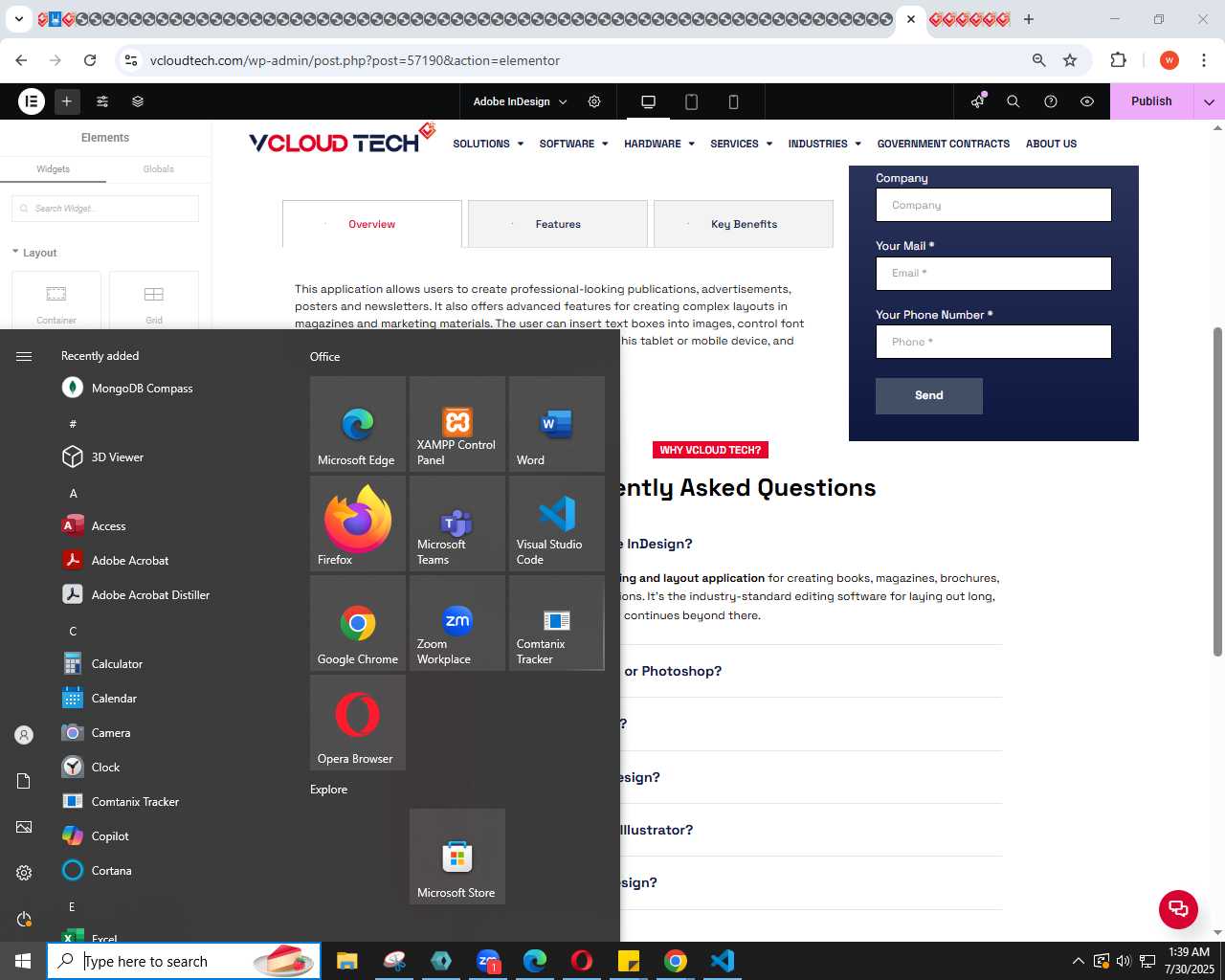Switch to the Features tab

558,224
